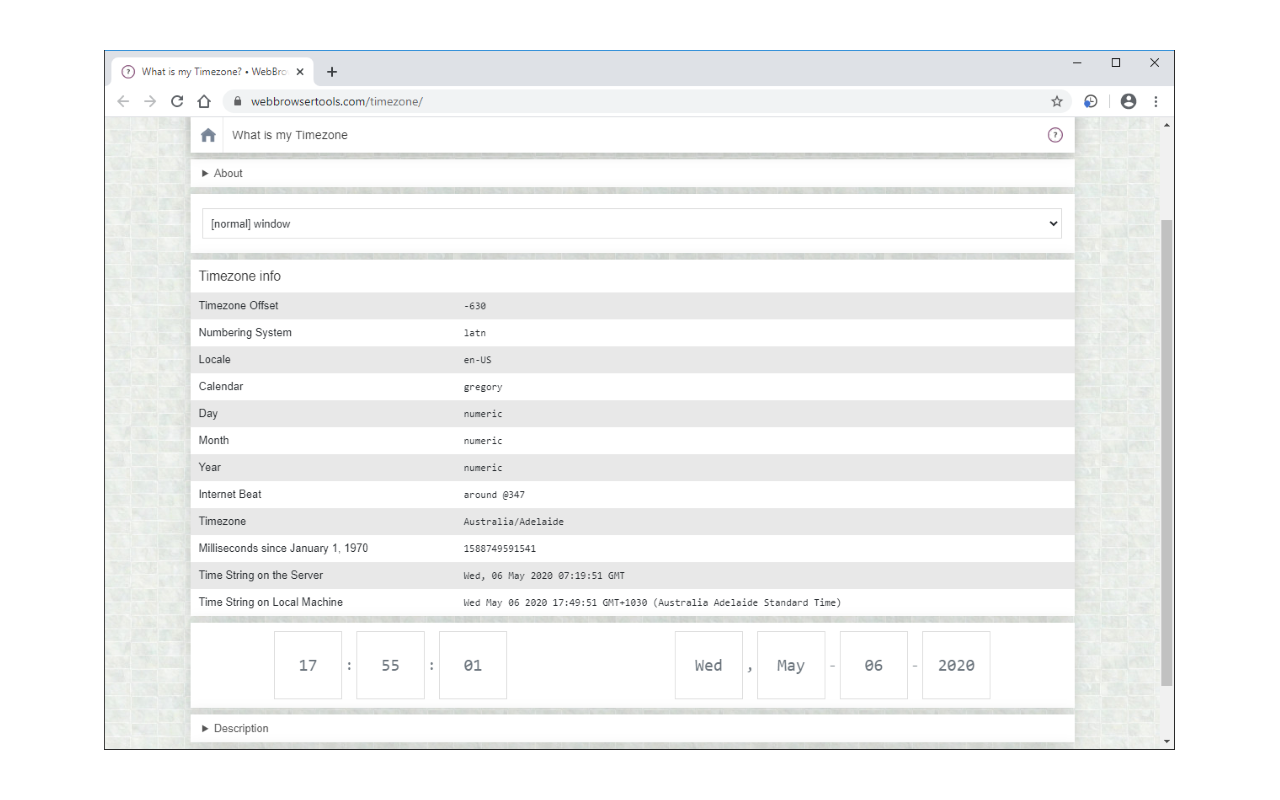
Task: Click the weekday box showing Wed
Action: point(709,665)
